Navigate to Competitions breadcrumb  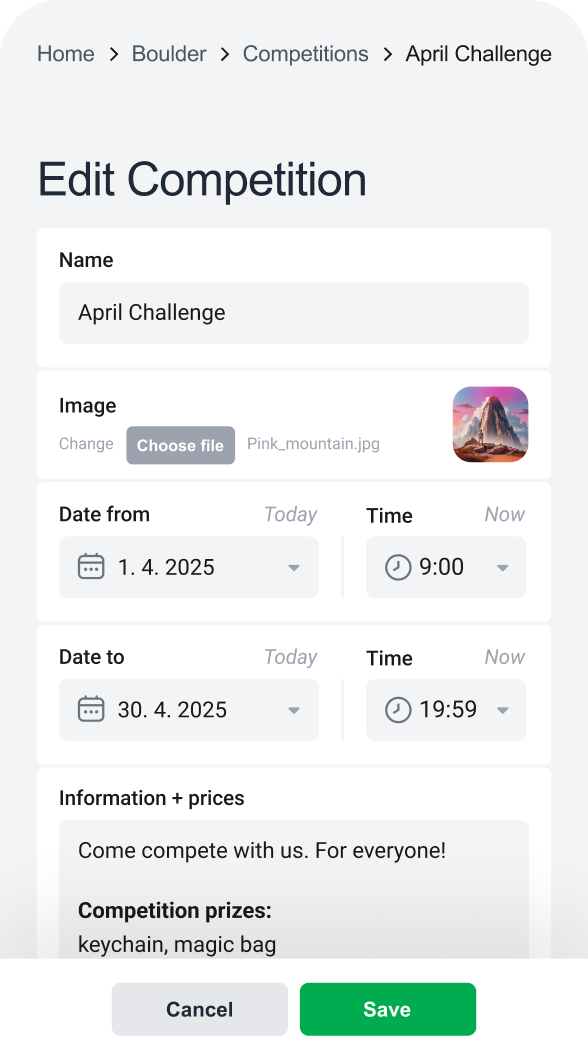click(305, 53)
